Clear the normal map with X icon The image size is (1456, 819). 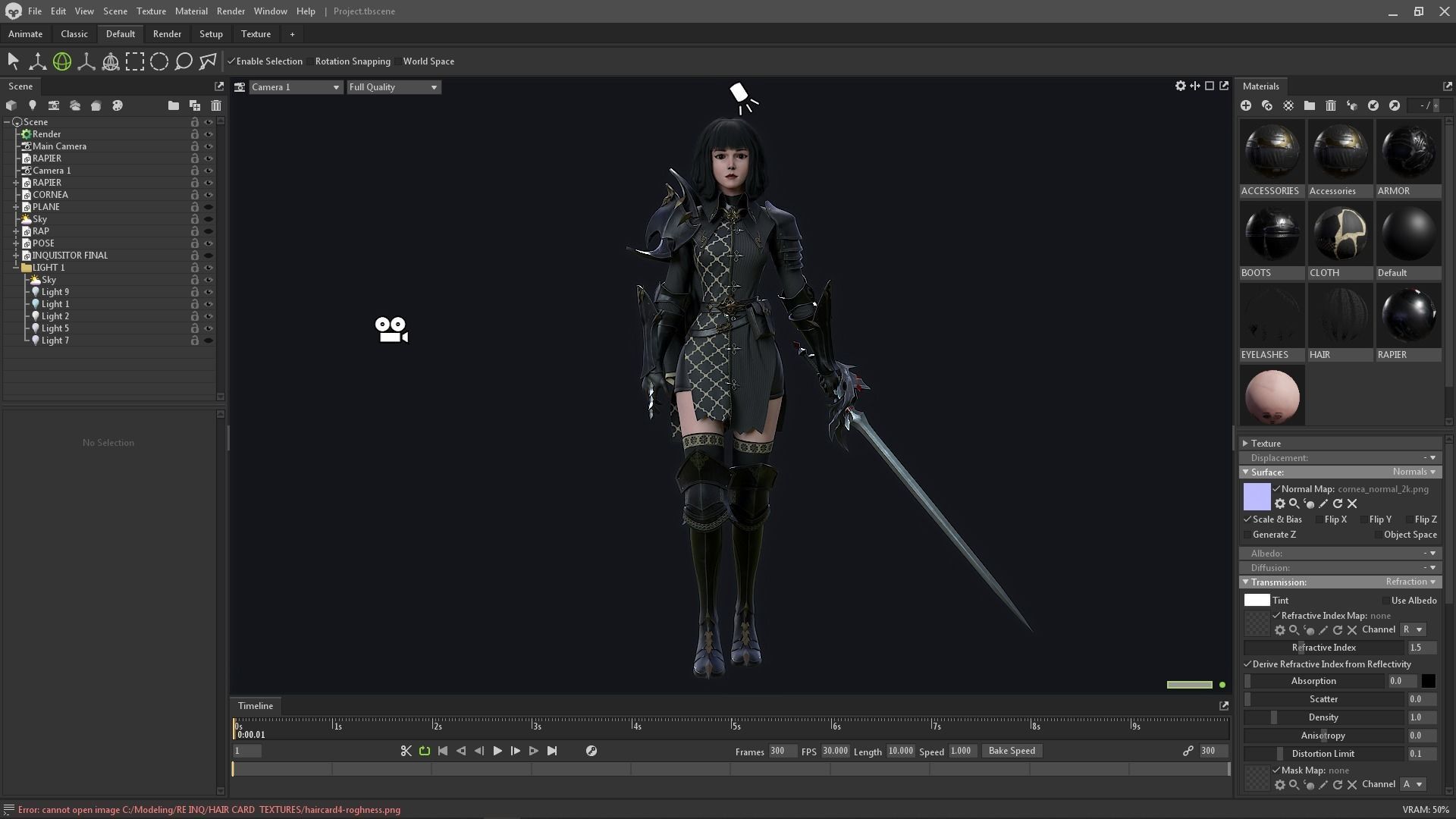pos(1352,504)
